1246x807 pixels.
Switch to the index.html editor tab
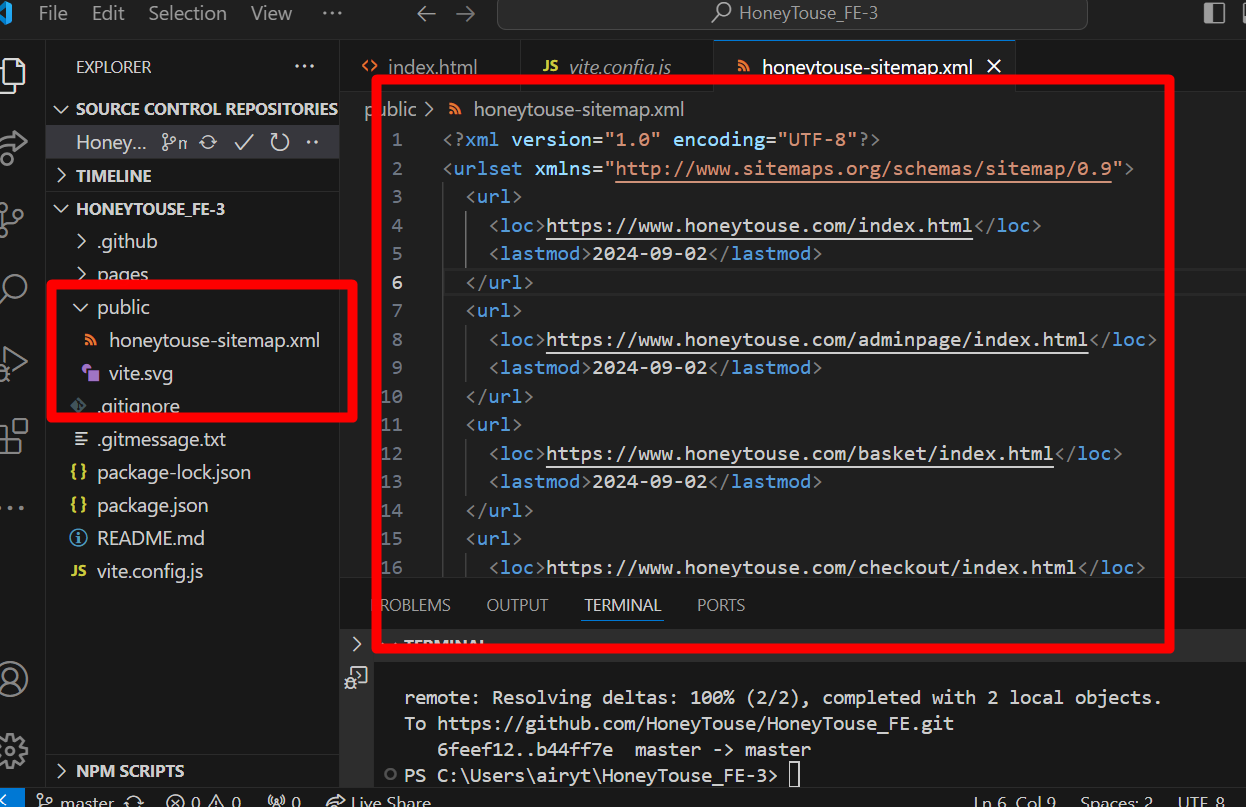point(430,67)
